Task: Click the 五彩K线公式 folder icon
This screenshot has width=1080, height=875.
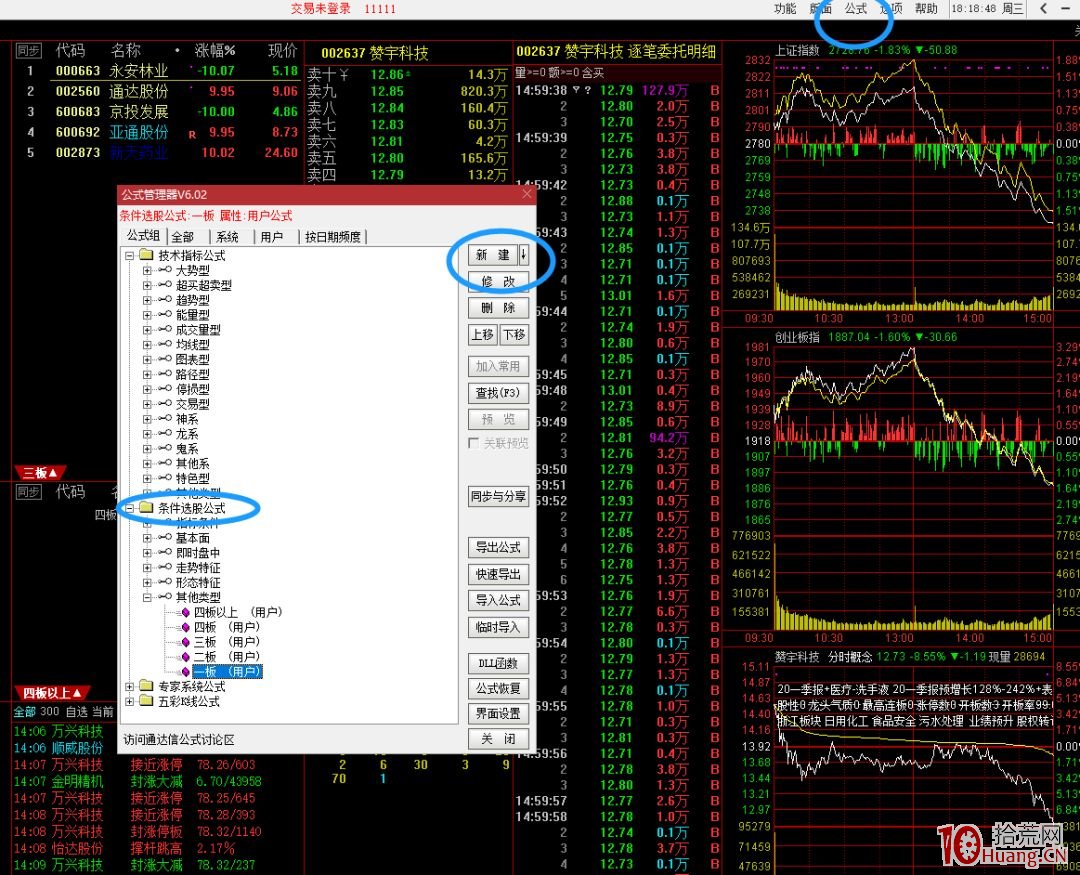Action: tap(146, 702)
